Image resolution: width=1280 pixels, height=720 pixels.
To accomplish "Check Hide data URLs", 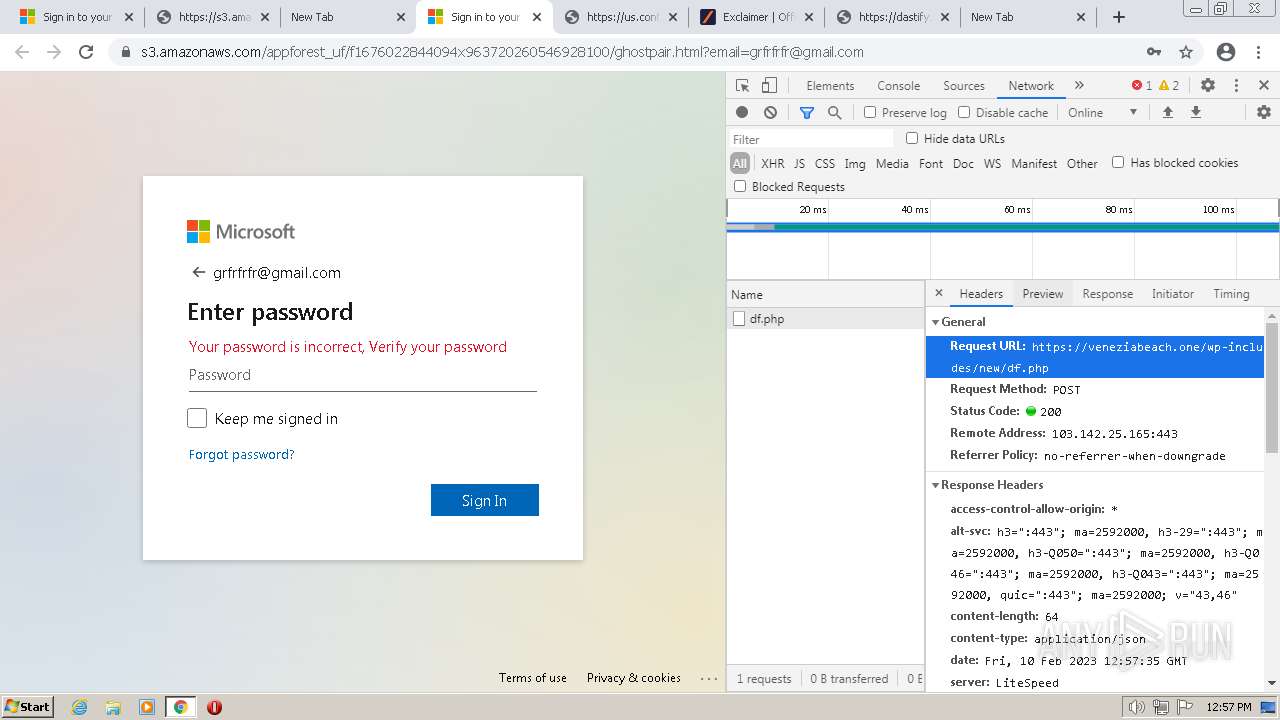I will point(912,138).
